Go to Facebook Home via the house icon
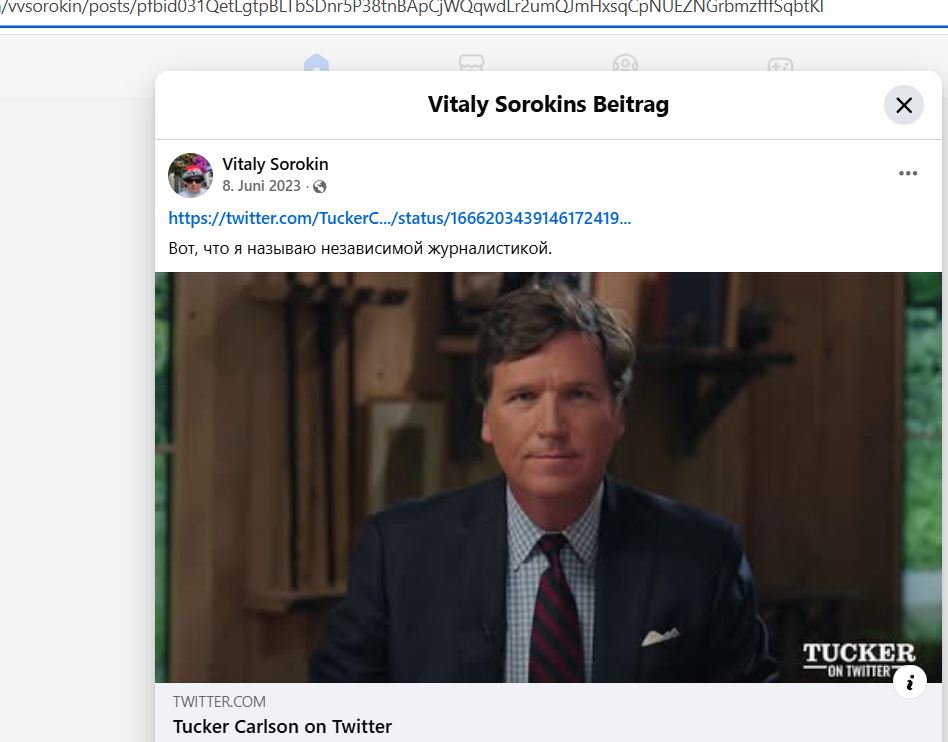This screenshot has height=742, width=948. click(x=316, y=64)
